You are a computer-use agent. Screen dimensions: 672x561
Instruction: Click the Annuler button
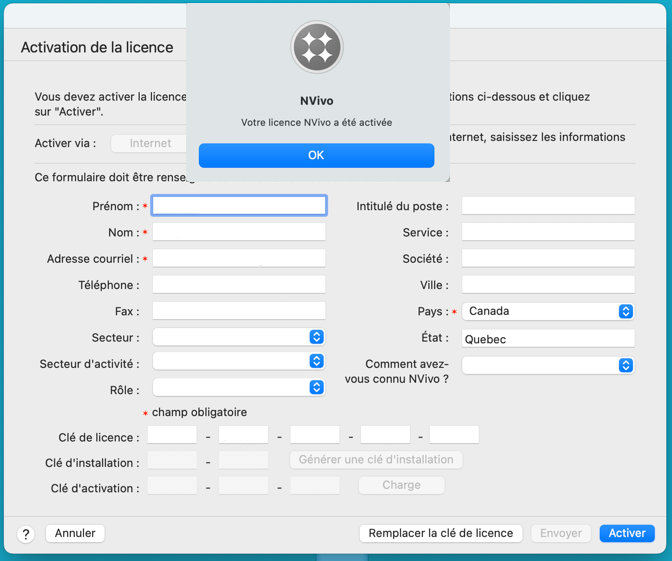tap(75, 533)
